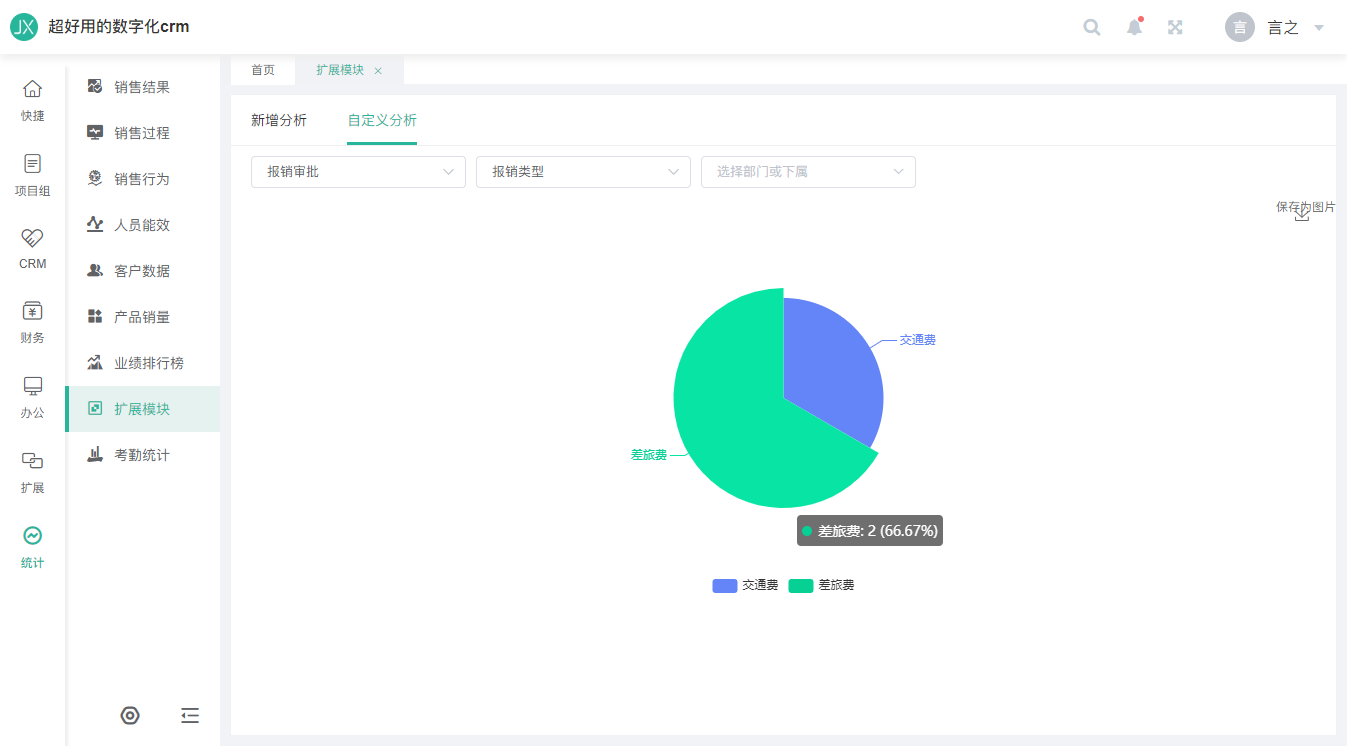Click the 客户数据 icon
1347x746 pixels.
pos(95,270)
